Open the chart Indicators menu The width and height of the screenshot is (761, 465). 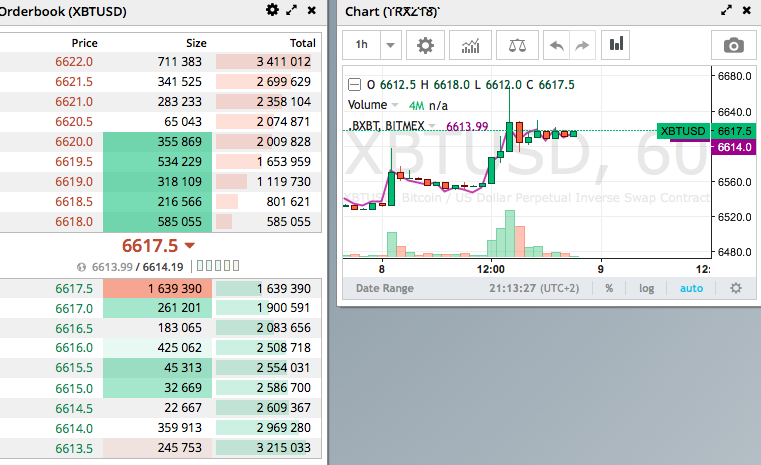[470, 45]
